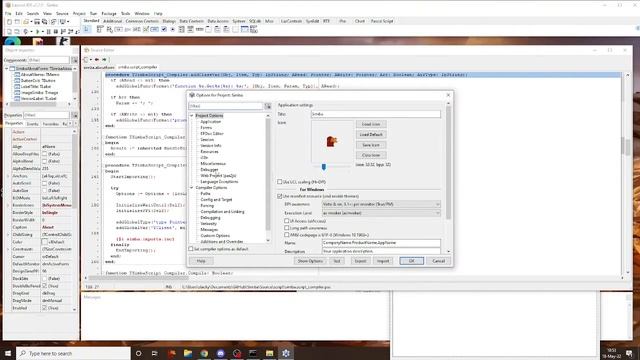Click filter icon beside options dialog search

268,106
